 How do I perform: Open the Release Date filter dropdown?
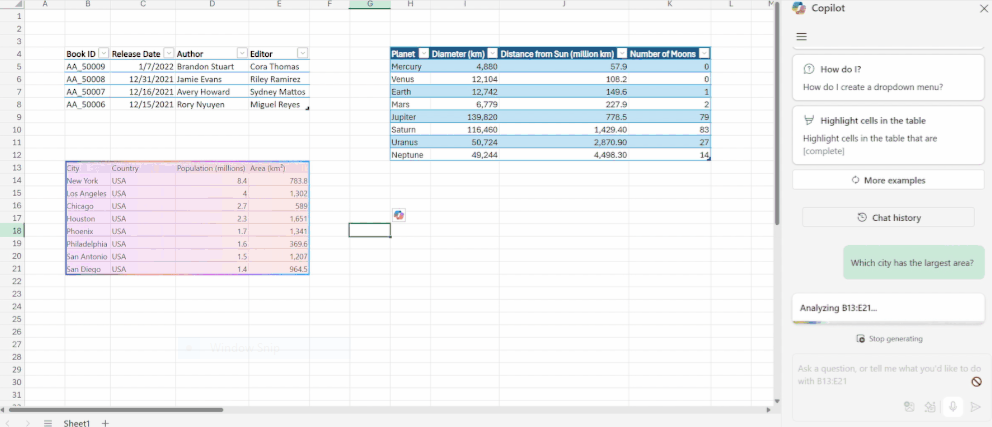[168, 53]
